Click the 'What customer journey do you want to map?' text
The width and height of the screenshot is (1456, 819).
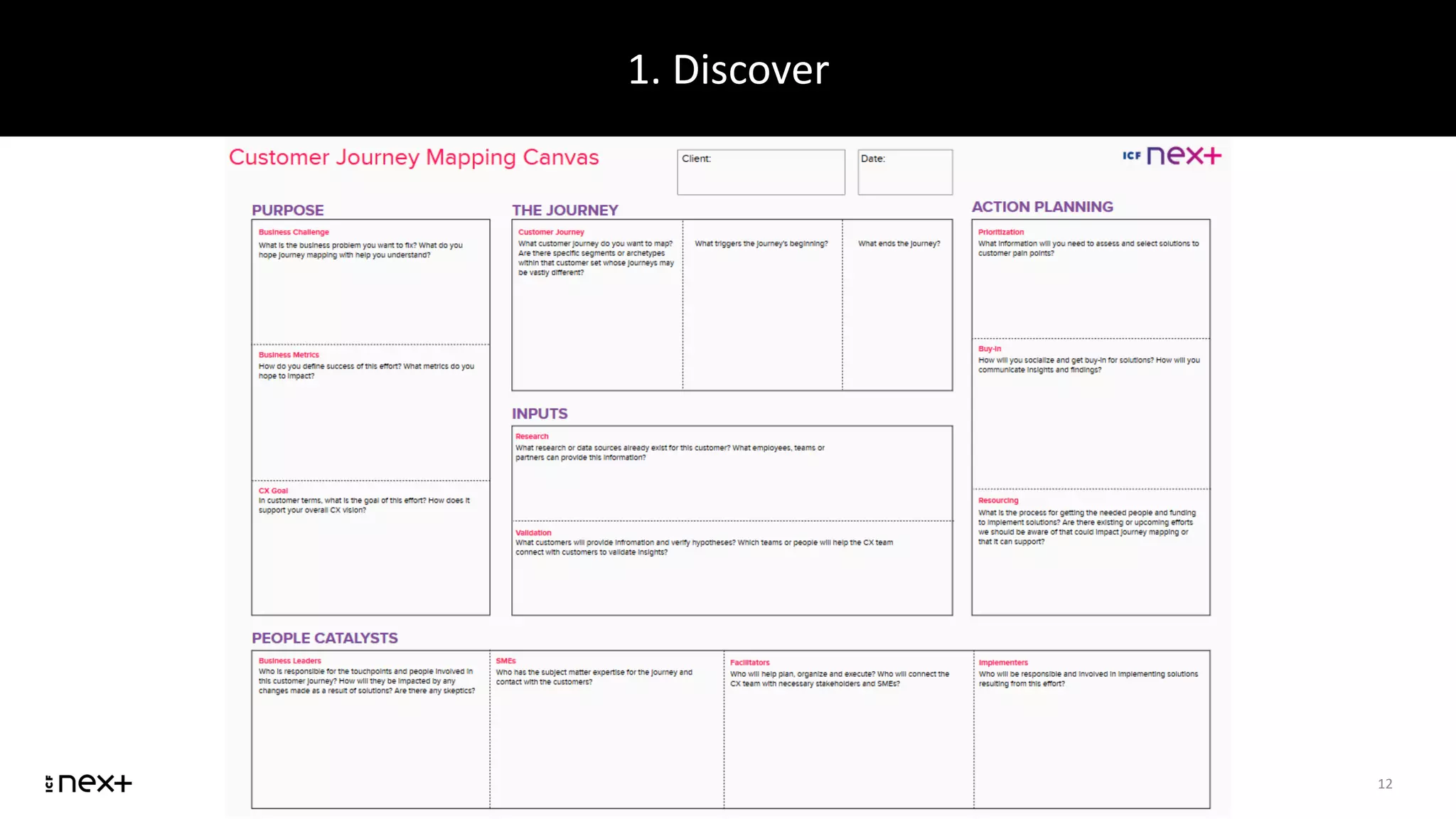click(596, 258)
